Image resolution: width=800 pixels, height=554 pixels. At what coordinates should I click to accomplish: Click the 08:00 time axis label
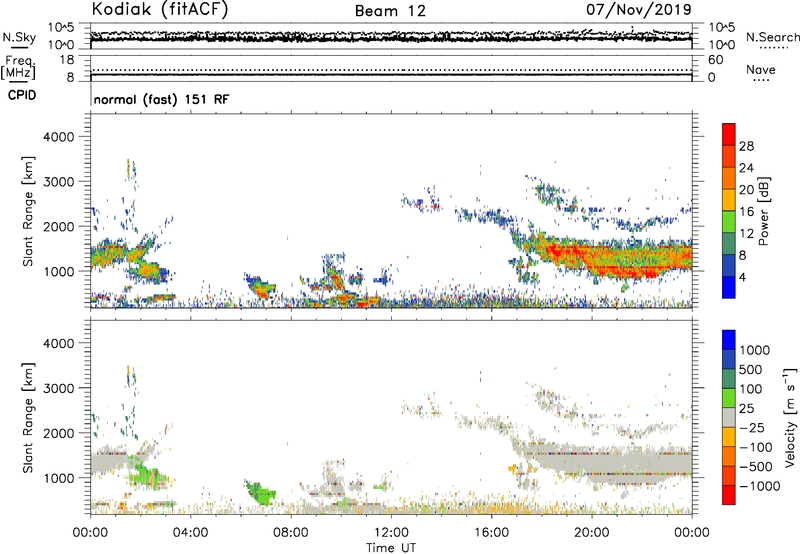pyautogui.click(x=290, y=533)
